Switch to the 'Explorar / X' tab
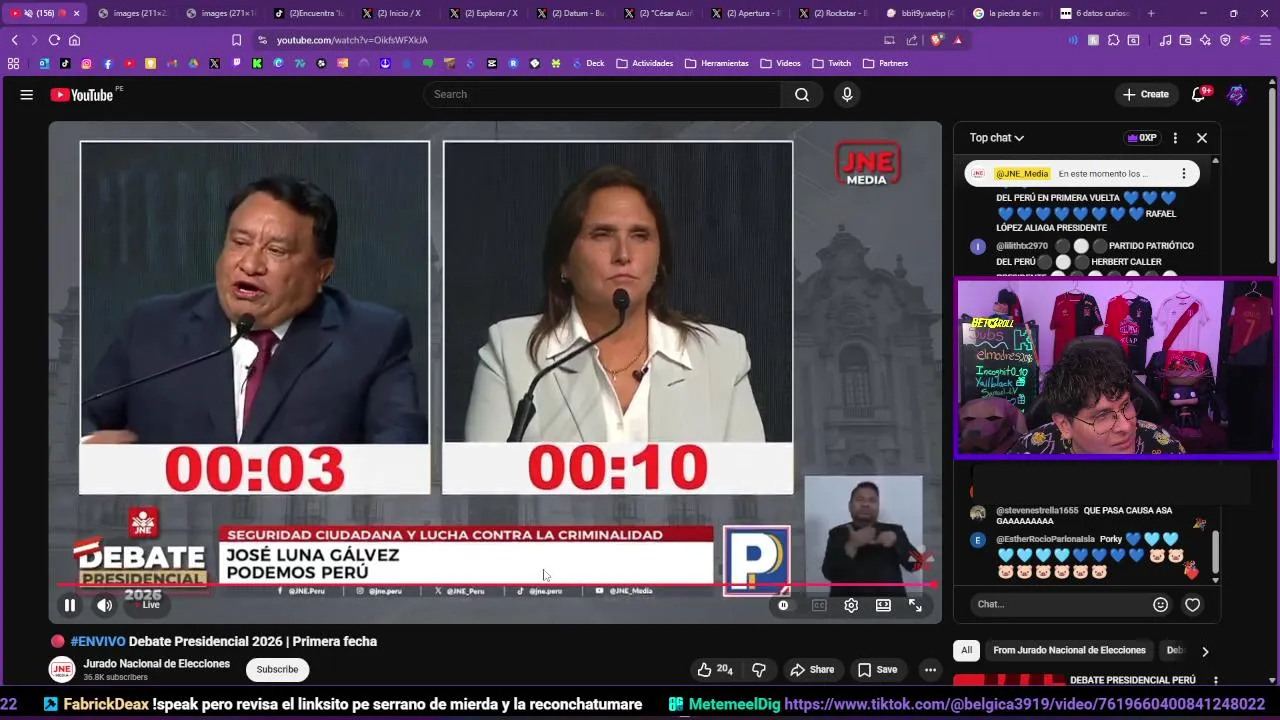Screen dimensions: 1280x720 [x=482, y=13]
